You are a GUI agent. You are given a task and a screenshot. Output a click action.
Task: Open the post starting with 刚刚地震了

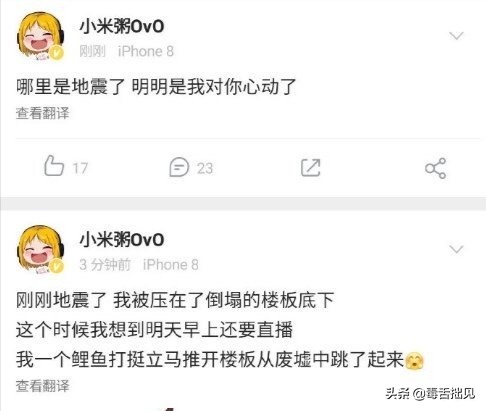(x=220, y=330)
